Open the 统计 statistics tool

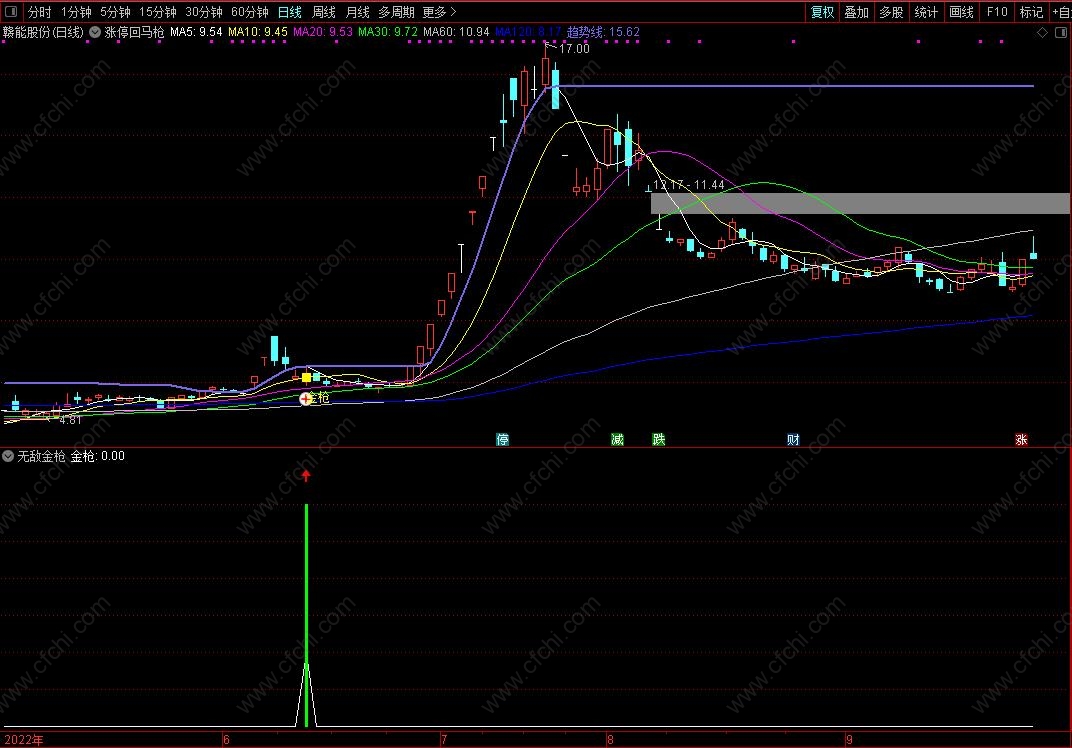pos(926,12)
